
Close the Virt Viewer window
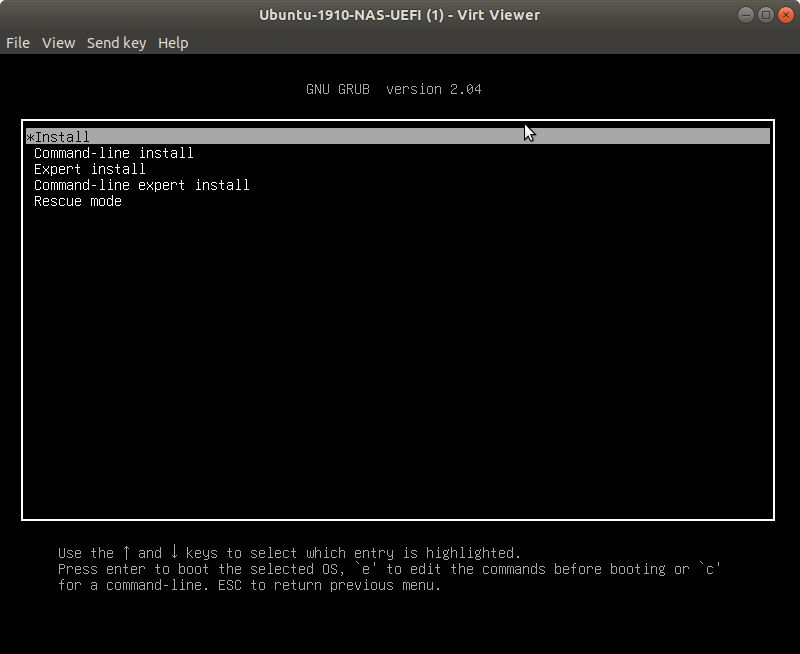click(x=786, y=15)
